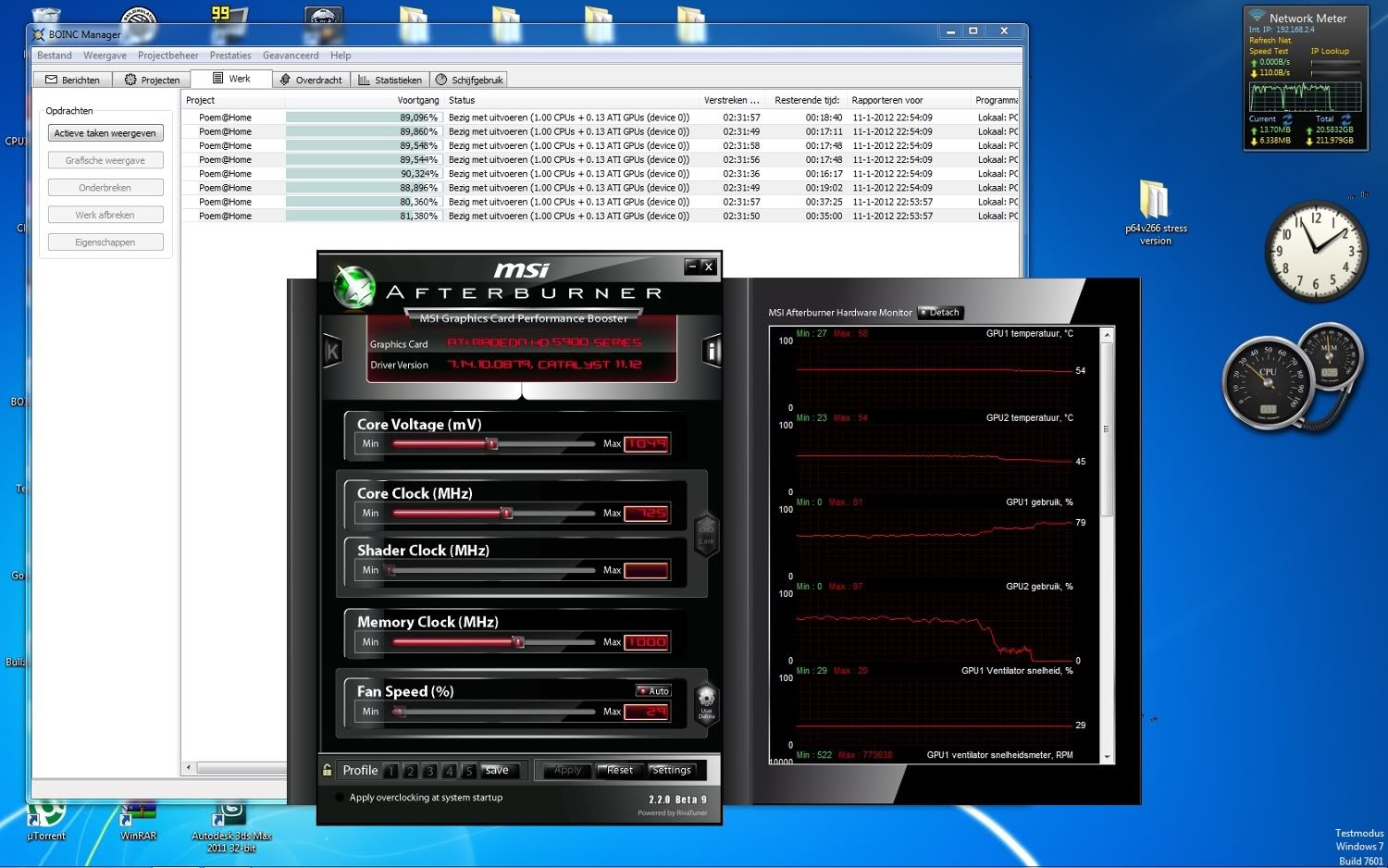Image resolution: width=1388 pixels, height=868 pixels.
Task: Click the BOINC Manager title bar icon
Action: click(38, 34)
